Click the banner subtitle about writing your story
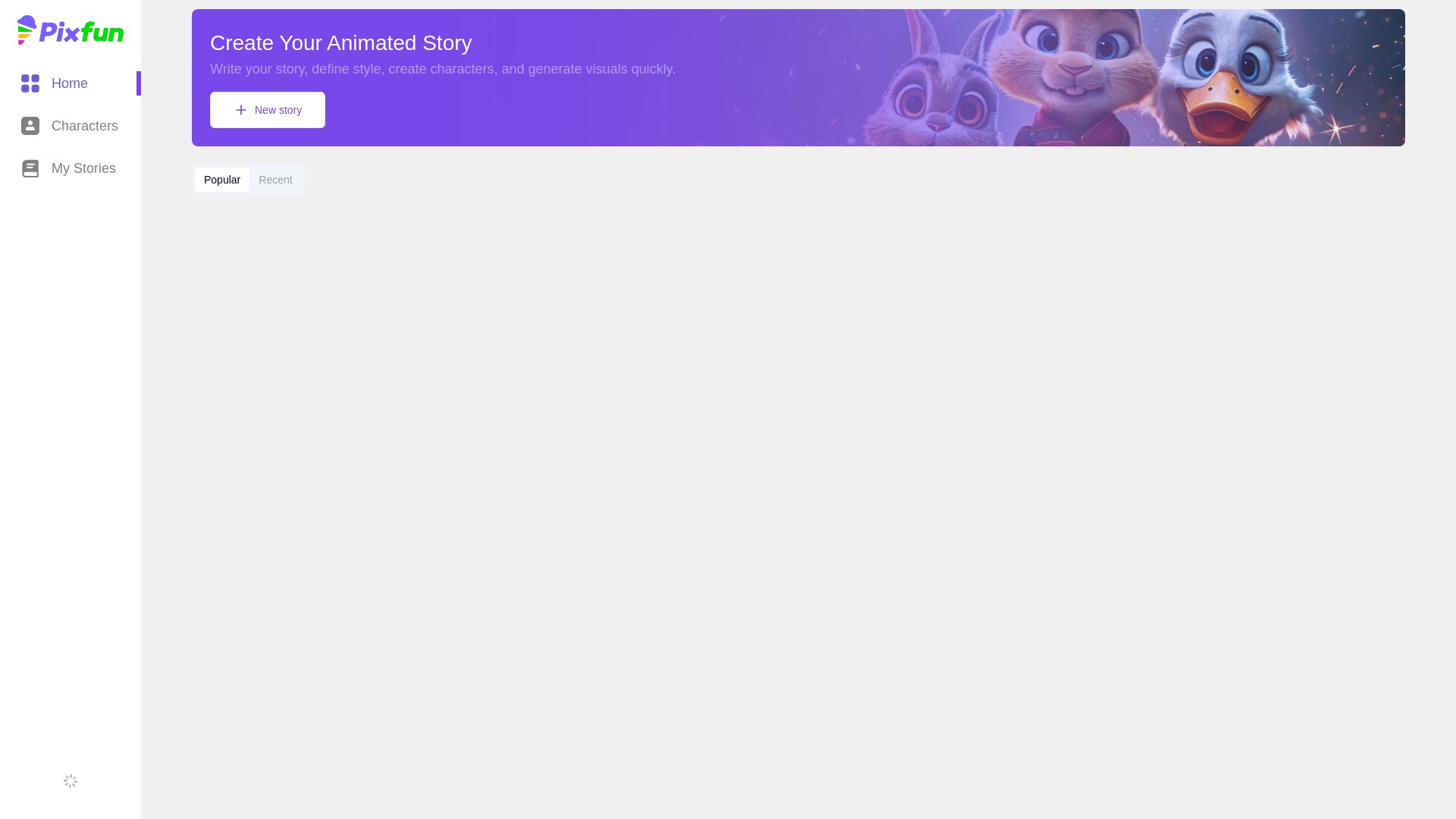The width and height of the screenshot is (1456, 819). 443,69
